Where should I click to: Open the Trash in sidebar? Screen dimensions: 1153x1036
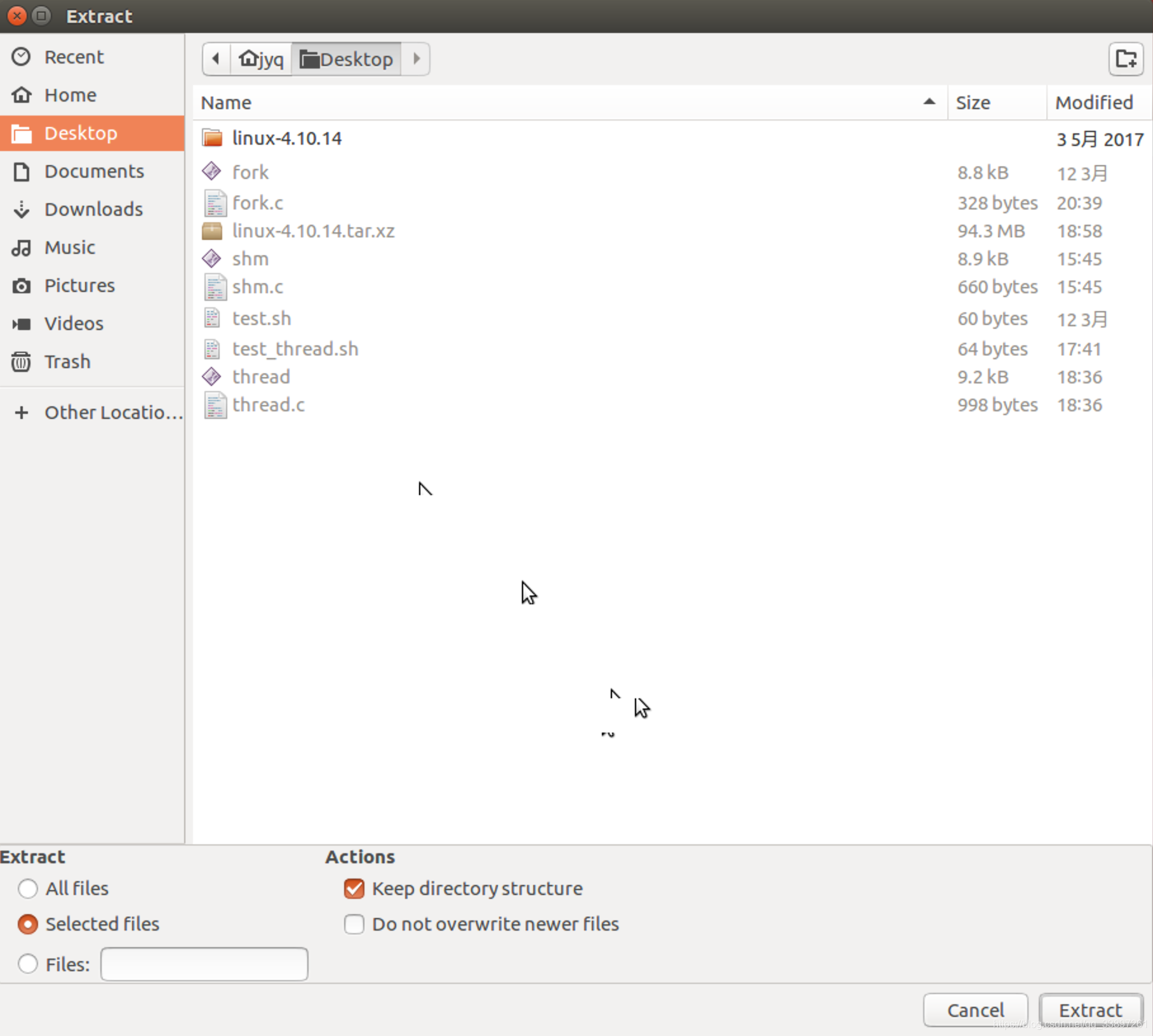67,361
